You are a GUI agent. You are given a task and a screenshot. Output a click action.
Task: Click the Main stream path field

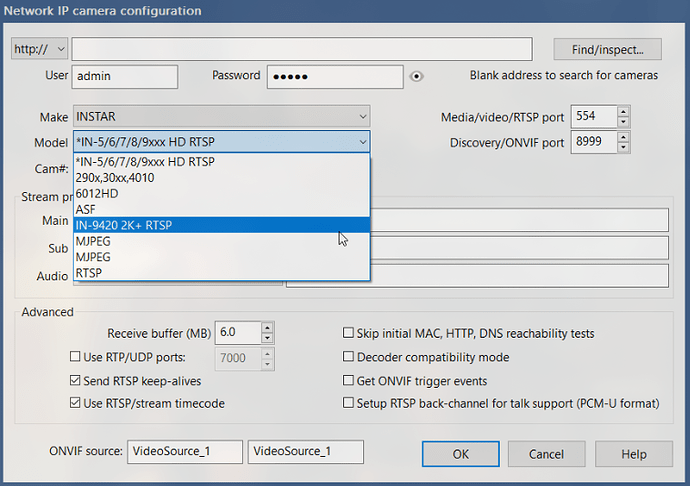tap(519, 220)
